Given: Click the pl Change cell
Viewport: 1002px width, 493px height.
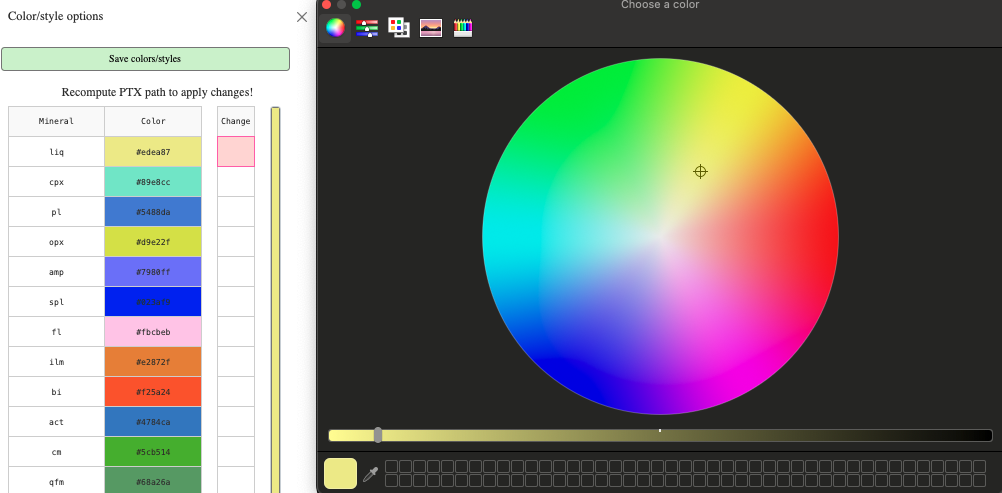Looking at the screenshot, I should [x=236, y=212].
